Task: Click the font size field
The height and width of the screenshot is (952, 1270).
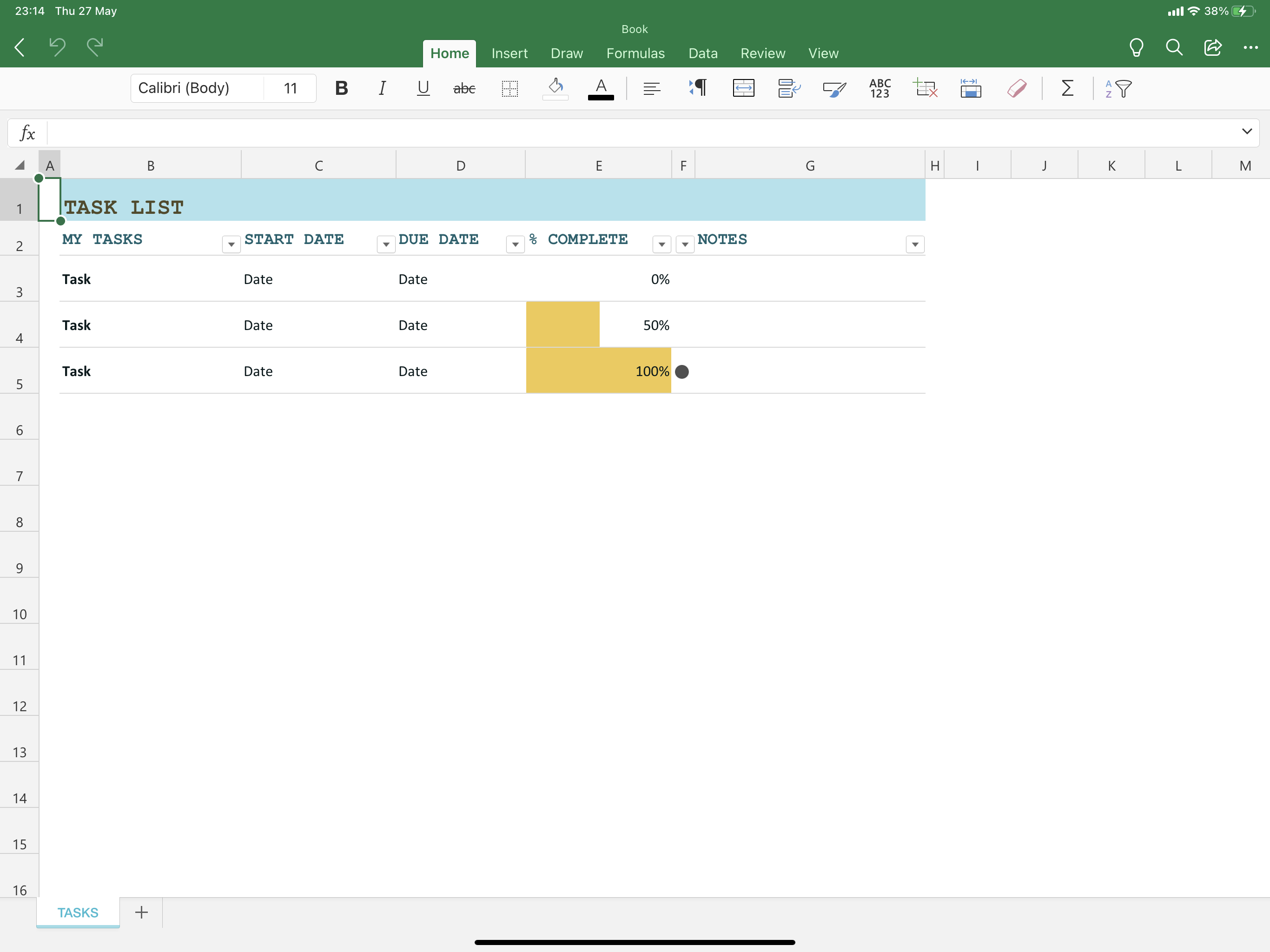Action: click(x=290, y=88)
